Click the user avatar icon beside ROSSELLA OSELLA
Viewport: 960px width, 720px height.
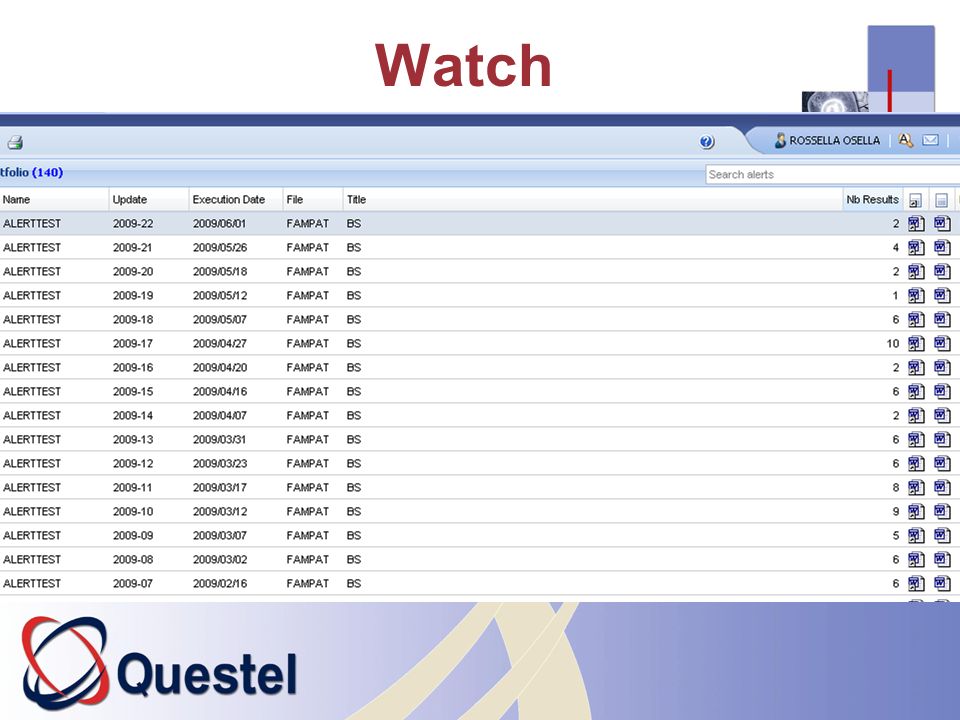click(x=780, y=140)
